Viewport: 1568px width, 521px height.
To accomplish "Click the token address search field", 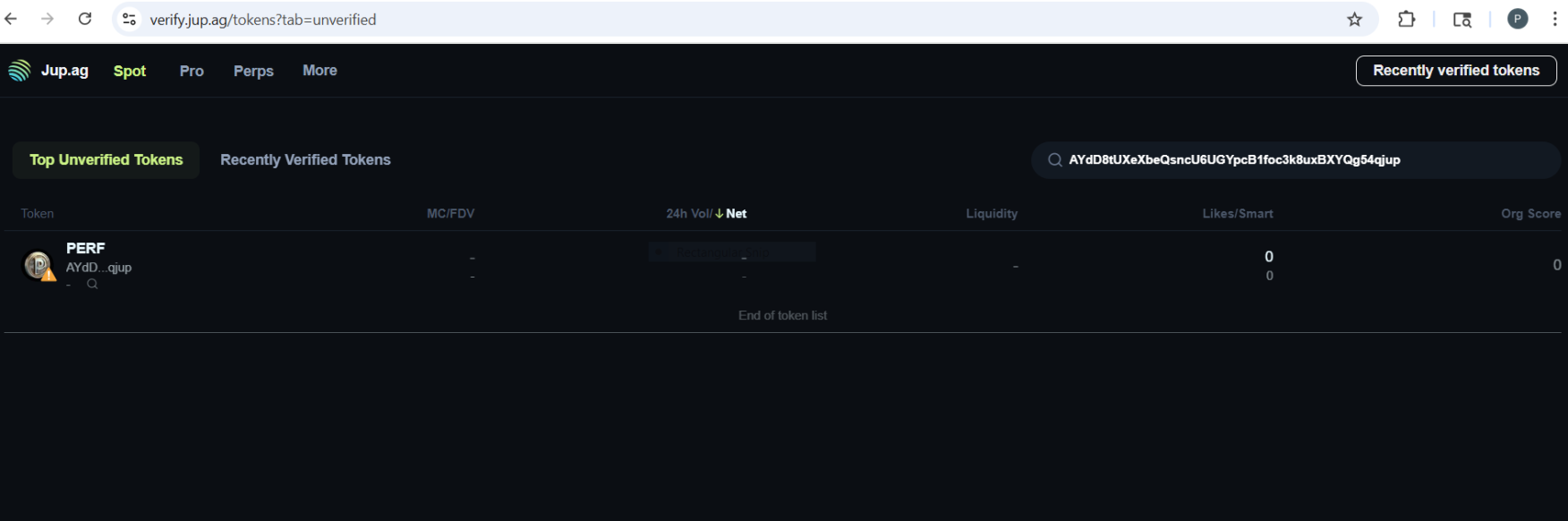I will coord(1298,160).
